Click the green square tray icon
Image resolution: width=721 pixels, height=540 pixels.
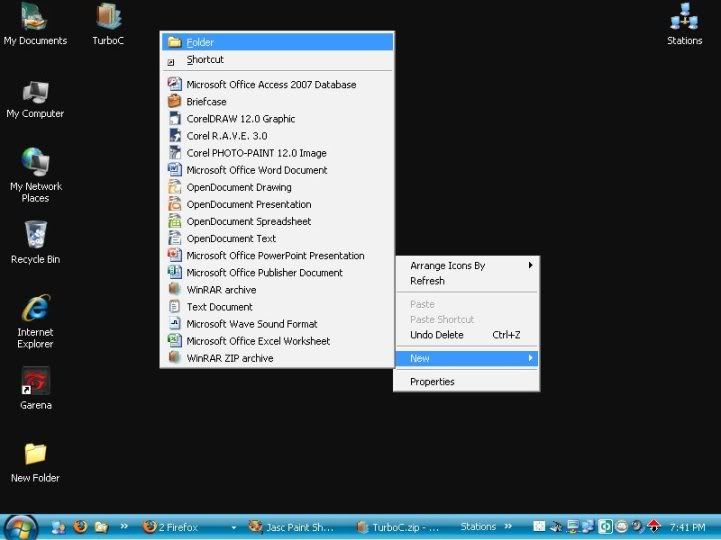click(605, 526)
